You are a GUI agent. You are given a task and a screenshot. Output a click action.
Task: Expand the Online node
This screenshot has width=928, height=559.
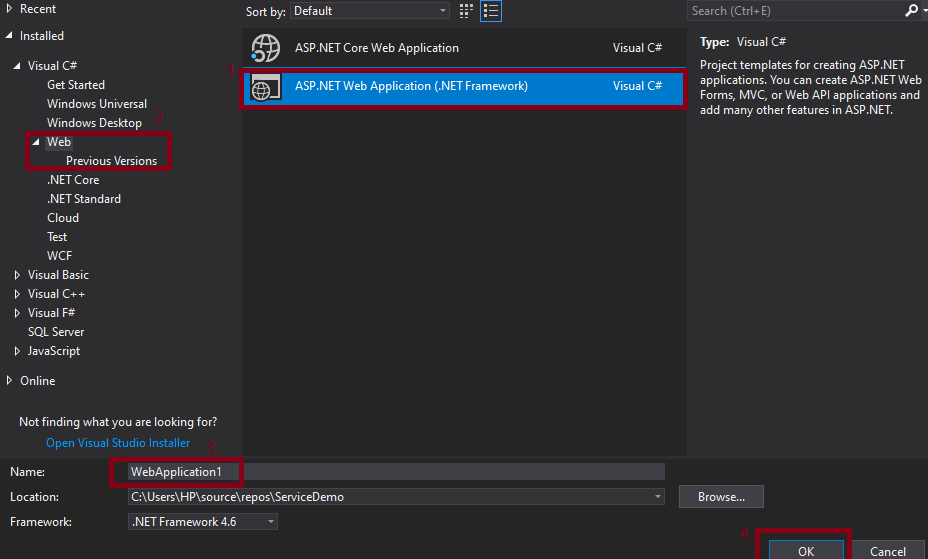[9, 380]
